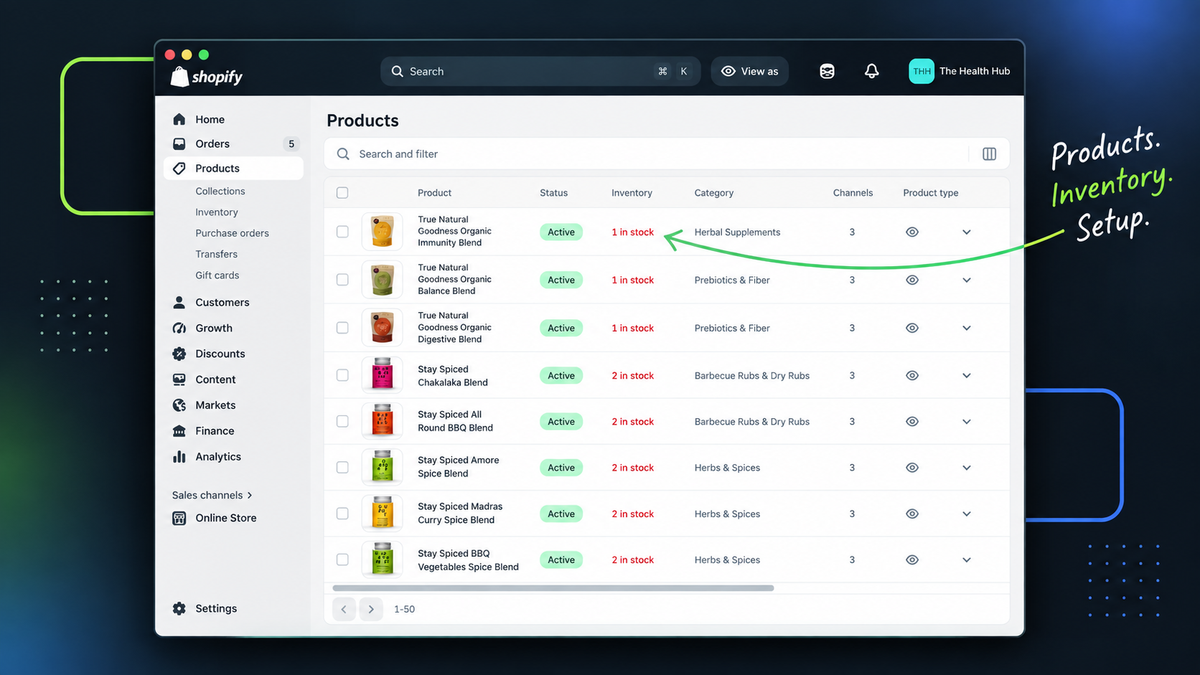Click the Inventory column header

point(632,193)
